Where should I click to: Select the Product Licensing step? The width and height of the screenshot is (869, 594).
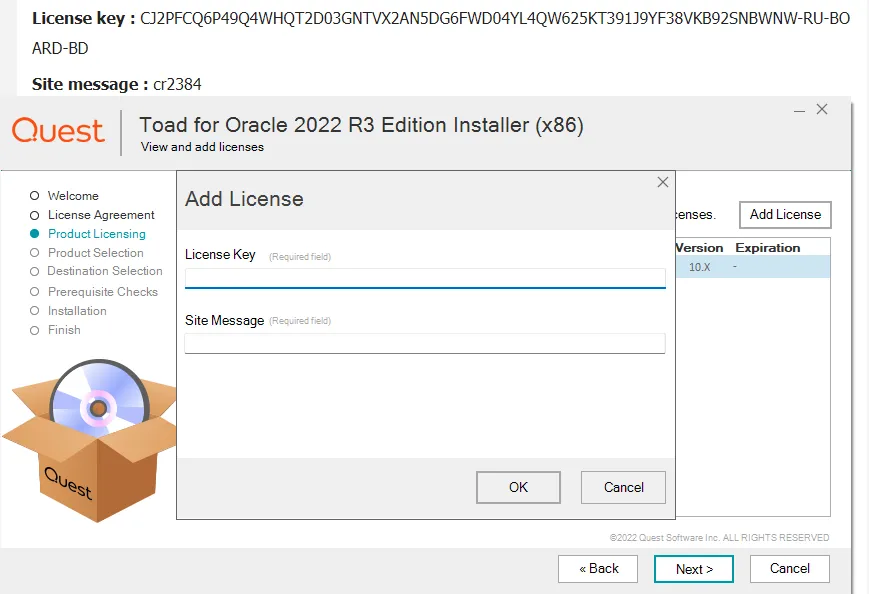[x=96, y=234]
